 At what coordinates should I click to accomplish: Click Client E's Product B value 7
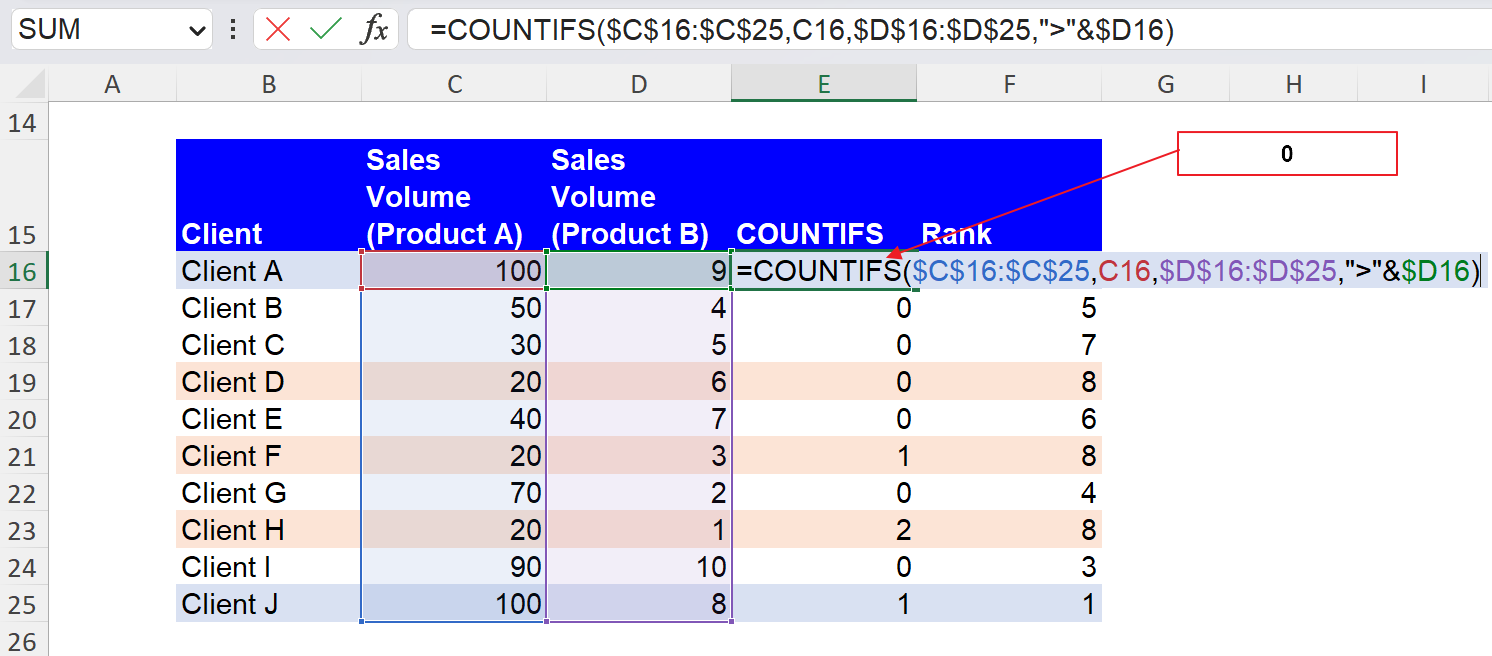click(x=639, y=419)
